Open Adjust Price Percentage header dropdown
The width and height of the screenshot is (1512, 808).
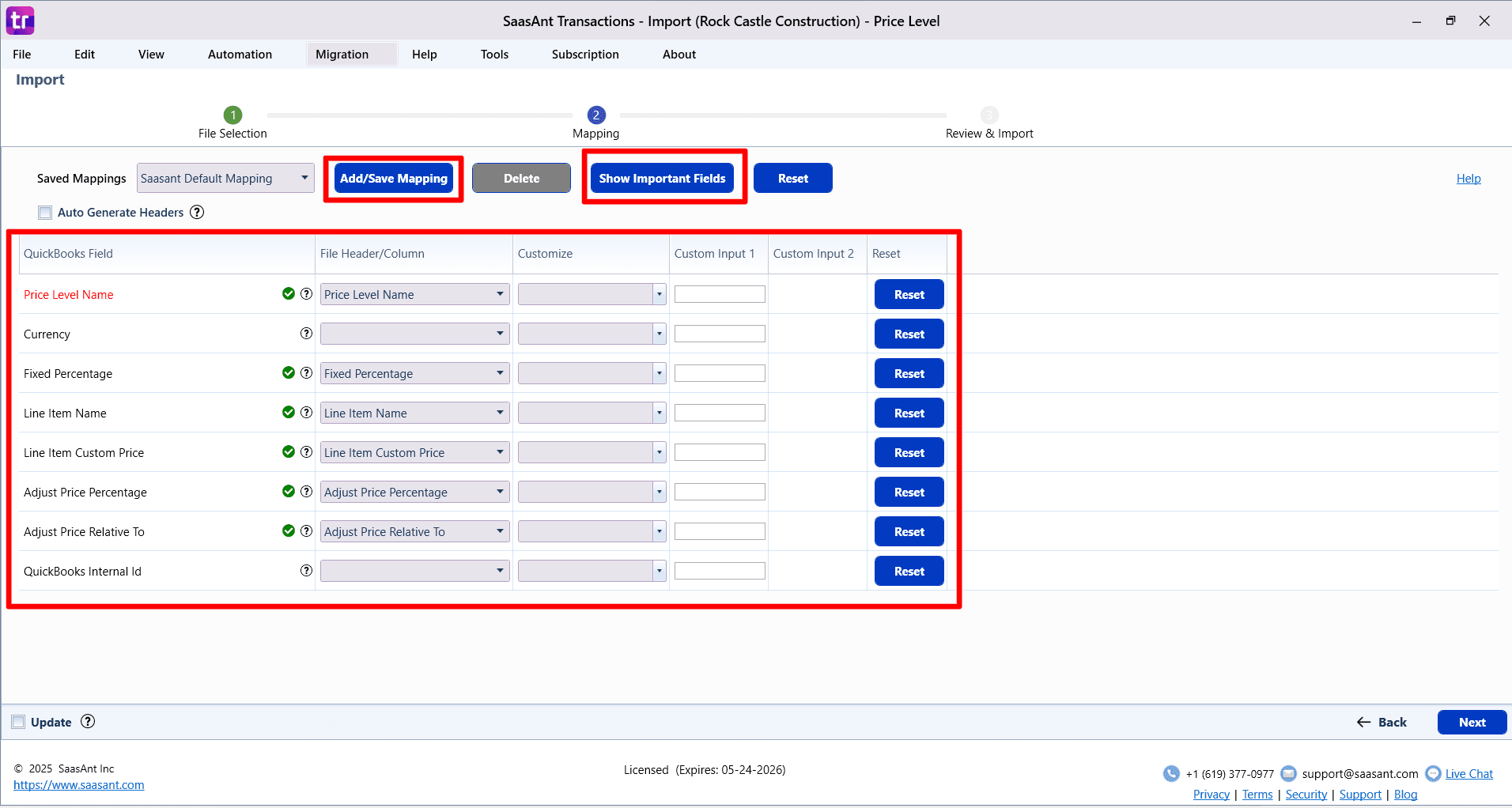pos(414,492)
